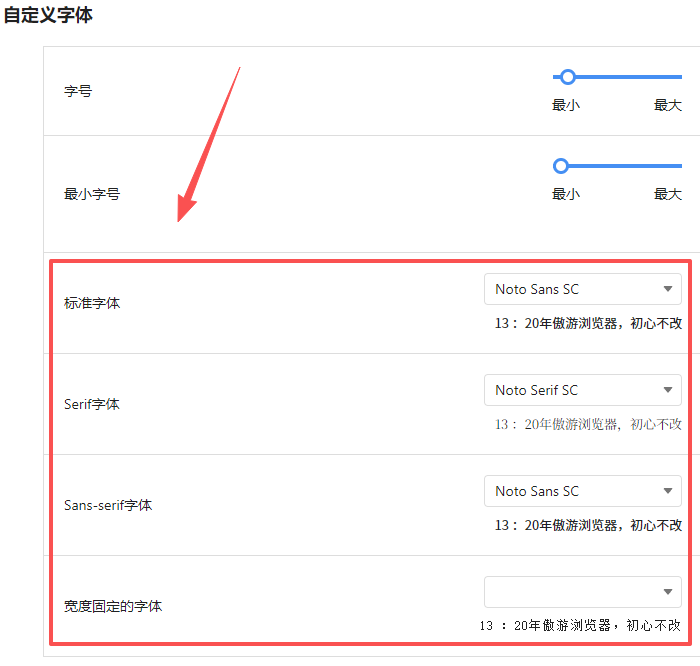Open the Sans-serif字体 font dropdown
This screenshot has width=700, height=666.
[x=583, y=491]
